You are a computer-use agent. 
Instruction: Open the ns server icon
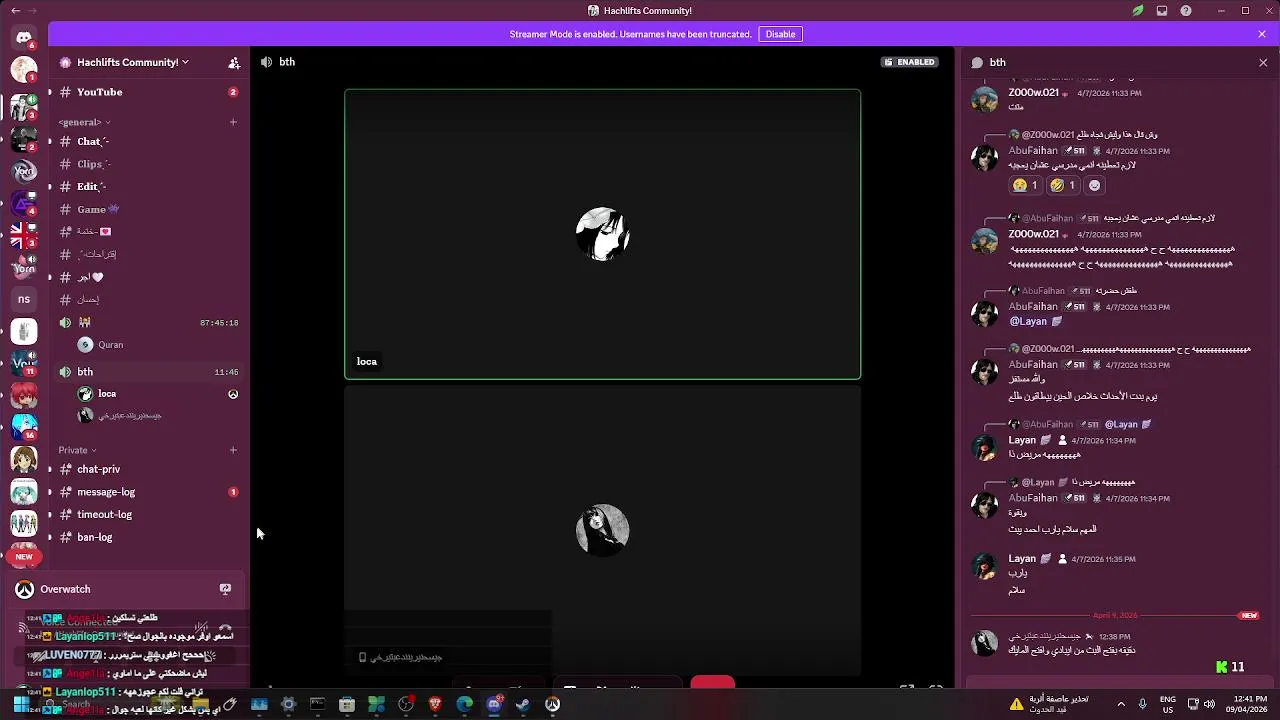24,299
